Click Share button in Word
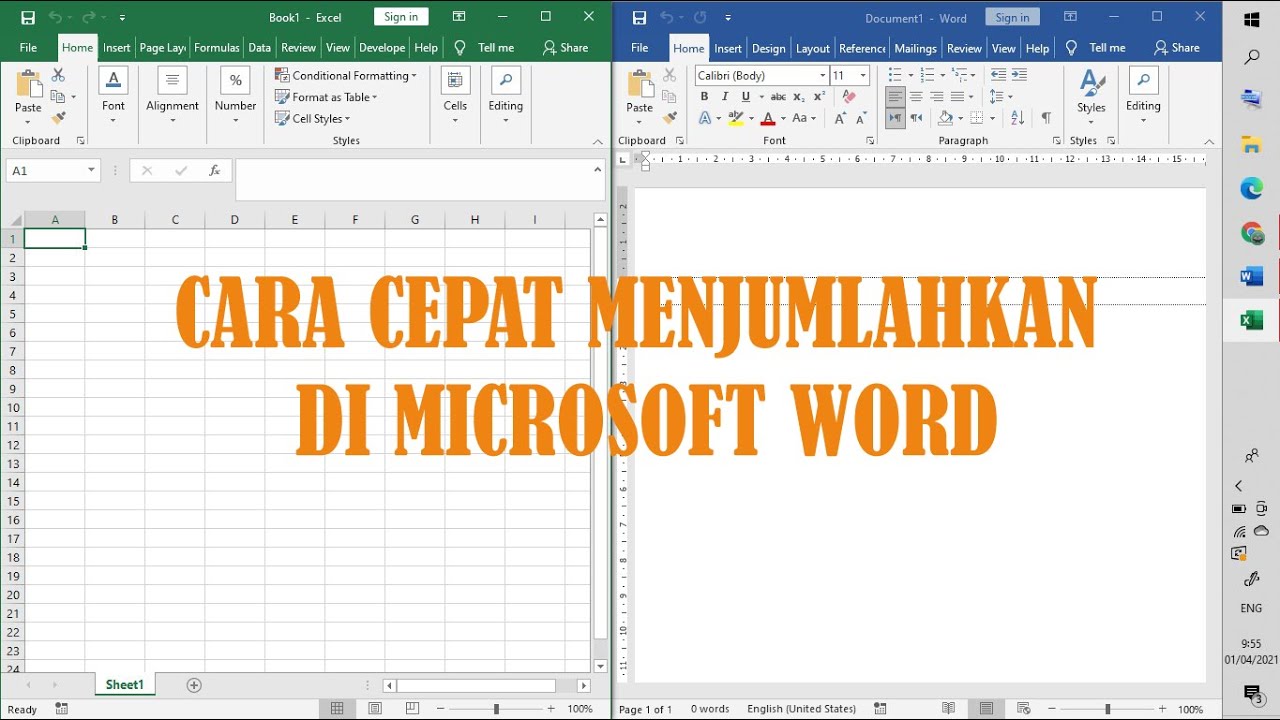Screen dimensions: 1280x720 point(1176,48)
